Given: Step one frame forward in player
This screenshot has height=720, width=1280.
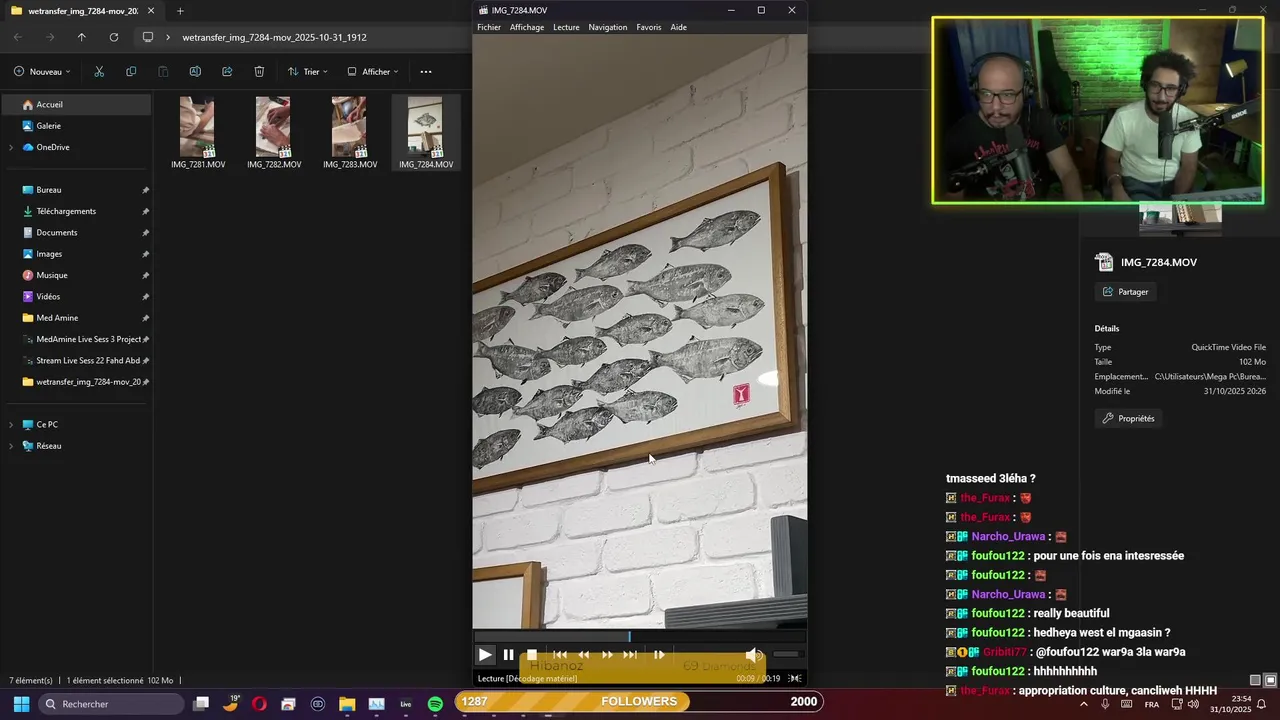Looking at the screenshot, I should (x=659, y=655).
